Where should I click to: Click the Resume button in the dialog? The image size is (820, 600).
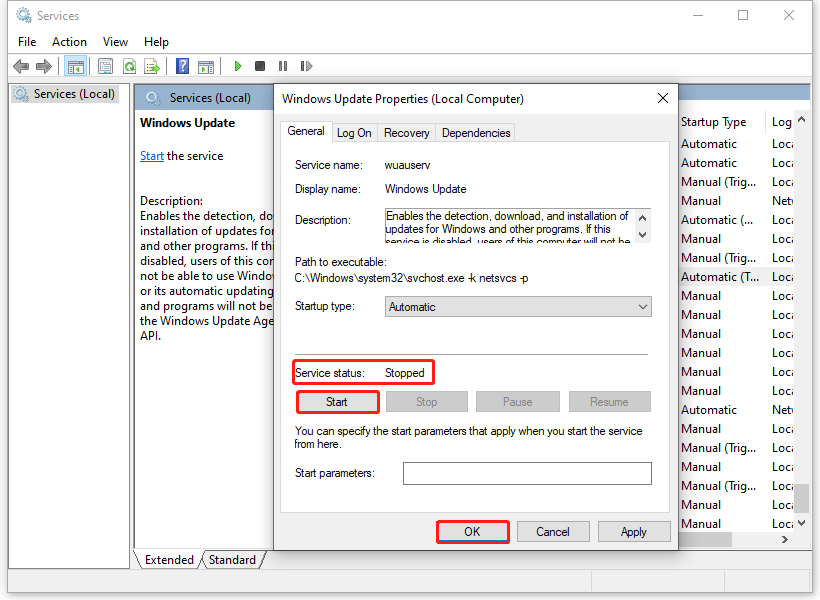[x=609, y=402]
